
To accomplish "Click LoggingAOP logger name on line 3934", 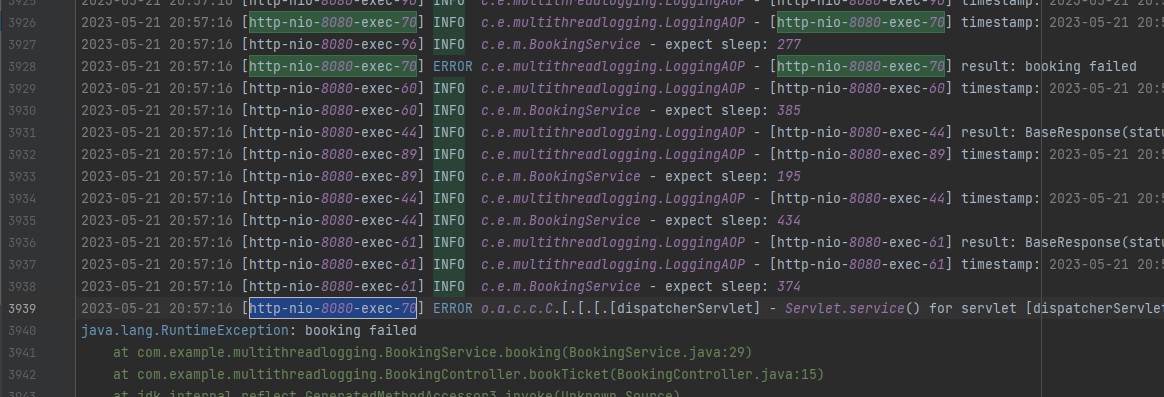I will pos(612,198).
